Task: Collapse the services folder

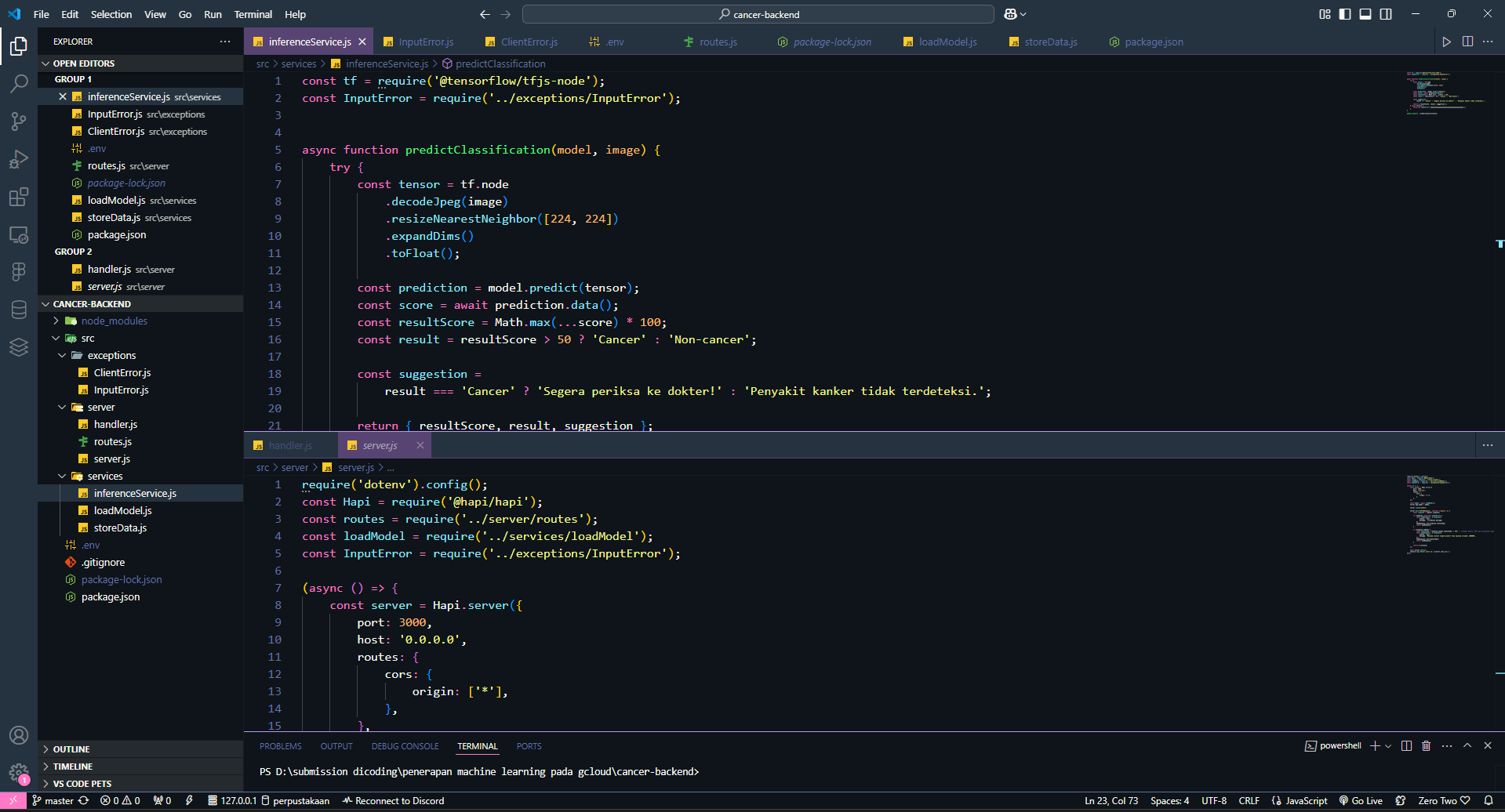Action: pos(141,476)
